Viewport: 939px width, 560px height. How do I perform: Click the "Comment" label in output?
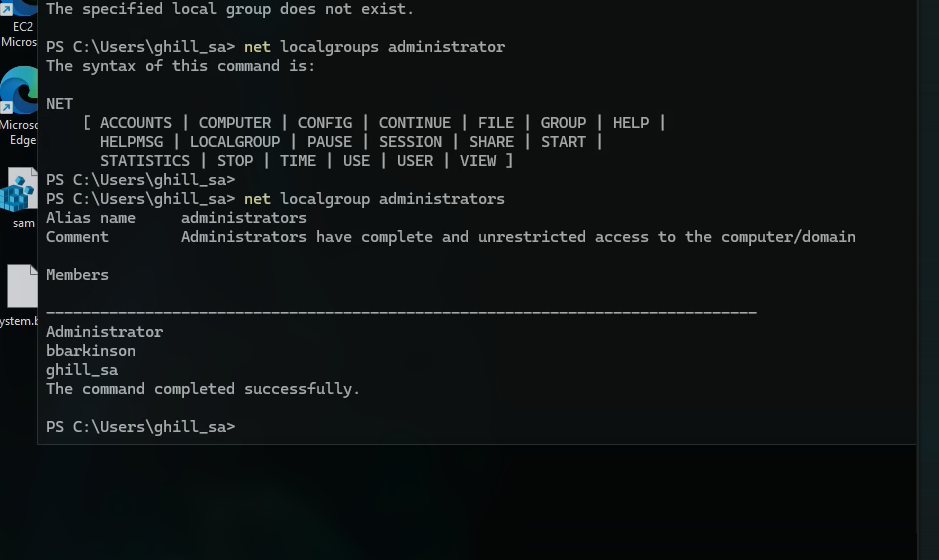pyautogui.click(x=77, y=237)
